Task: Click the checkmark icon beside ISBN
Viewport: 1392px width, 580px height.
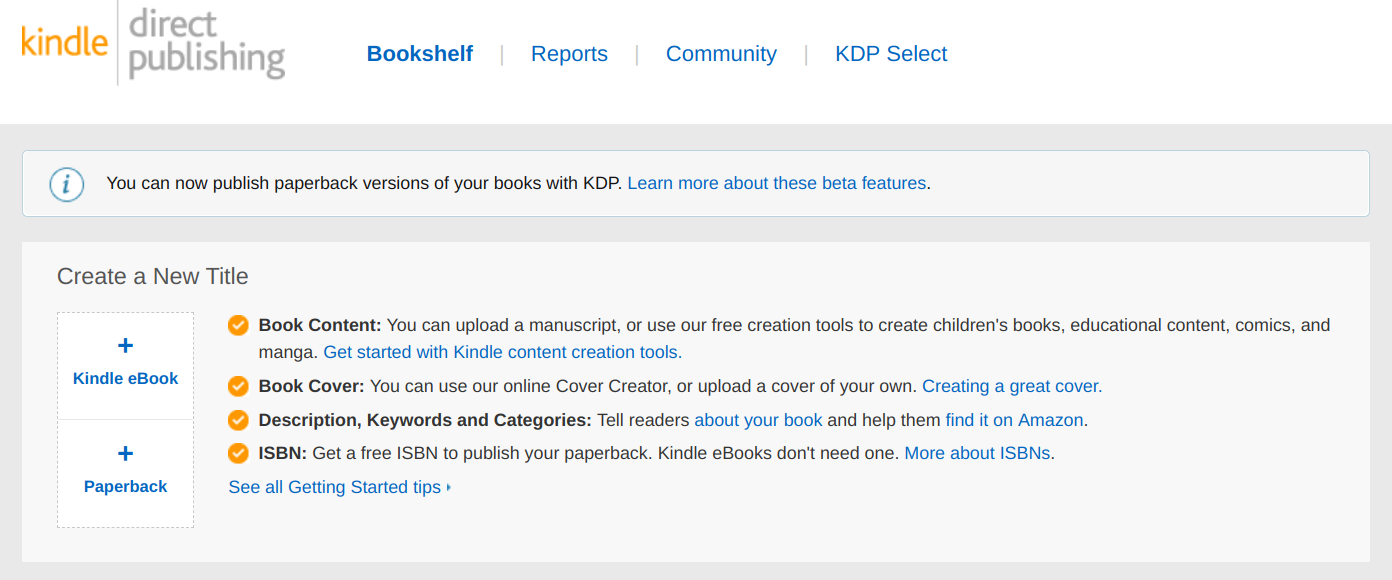Action: pos(238,453)
